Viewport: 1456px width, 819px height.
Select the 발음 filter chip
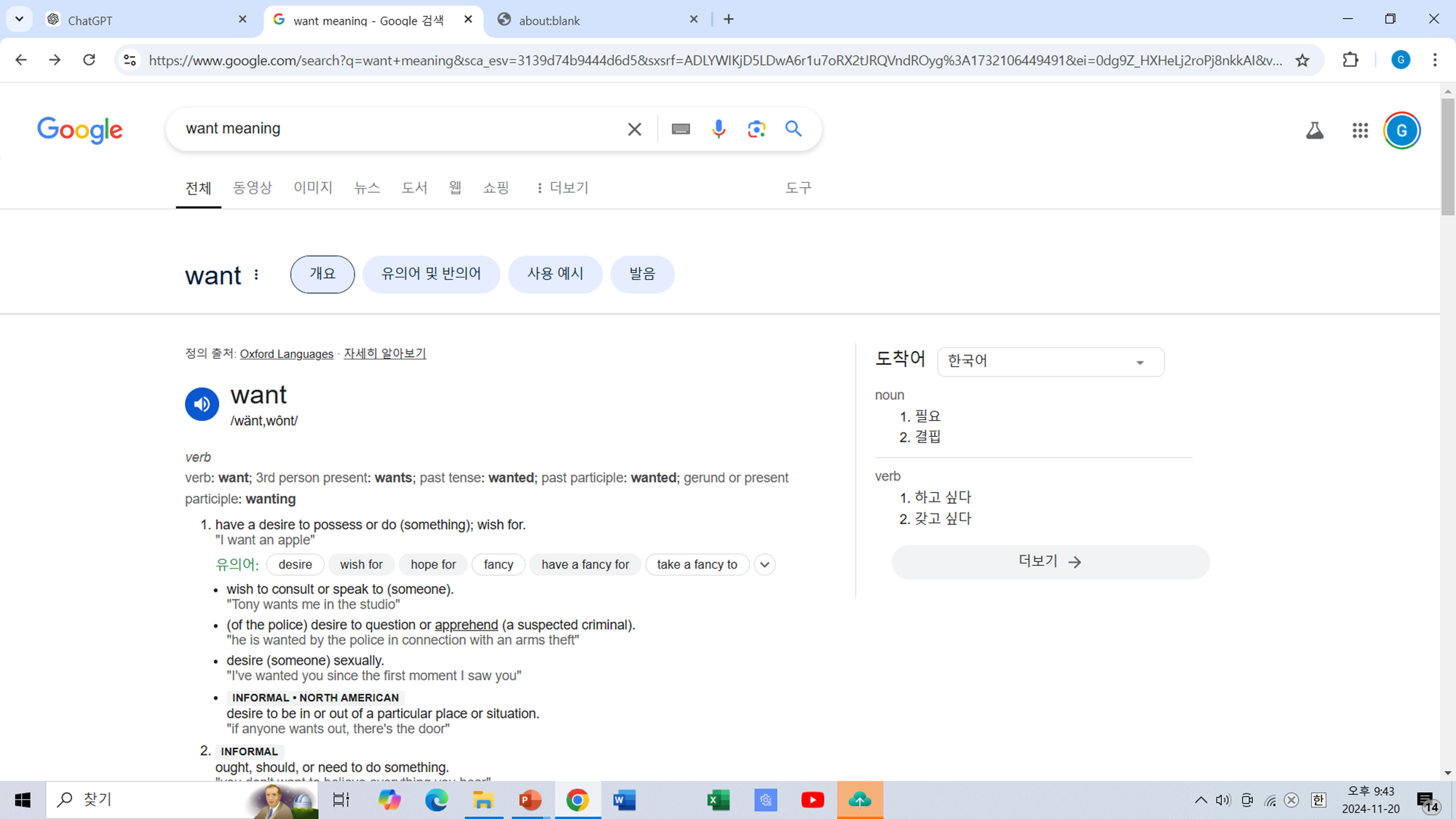click(642, 274)
